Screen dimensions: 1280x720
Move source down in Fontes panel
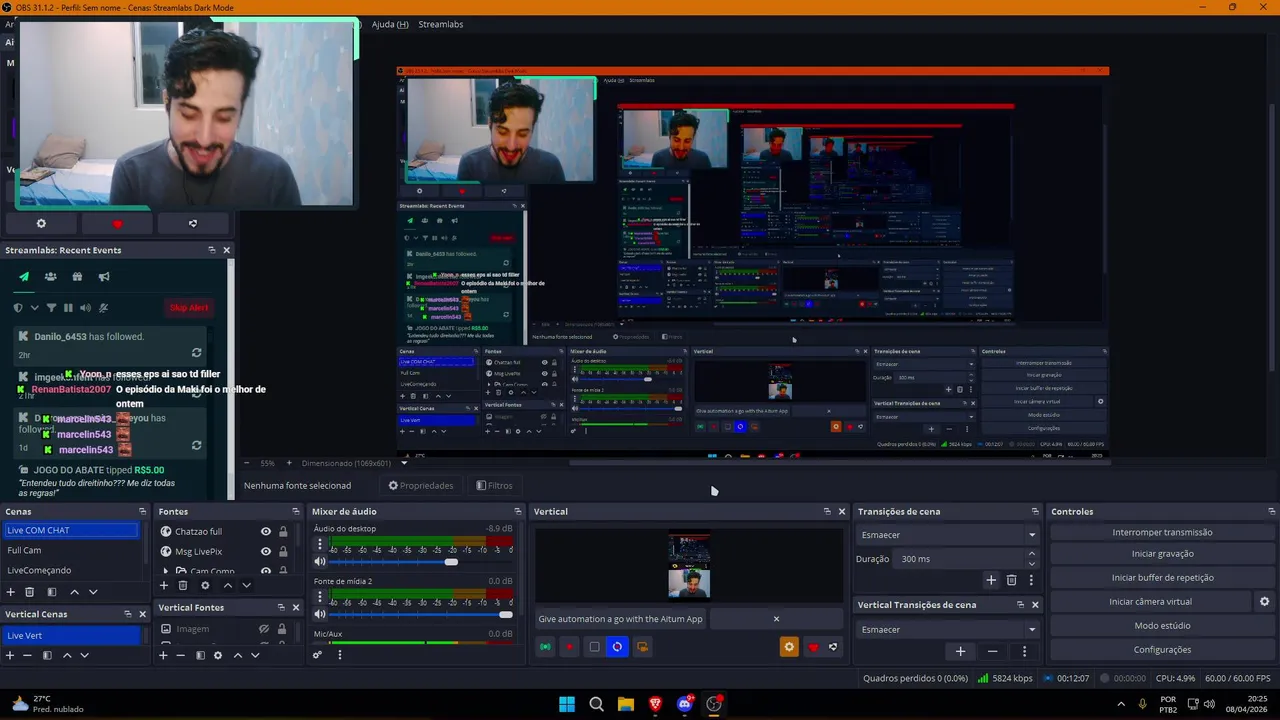click(246, 586)
